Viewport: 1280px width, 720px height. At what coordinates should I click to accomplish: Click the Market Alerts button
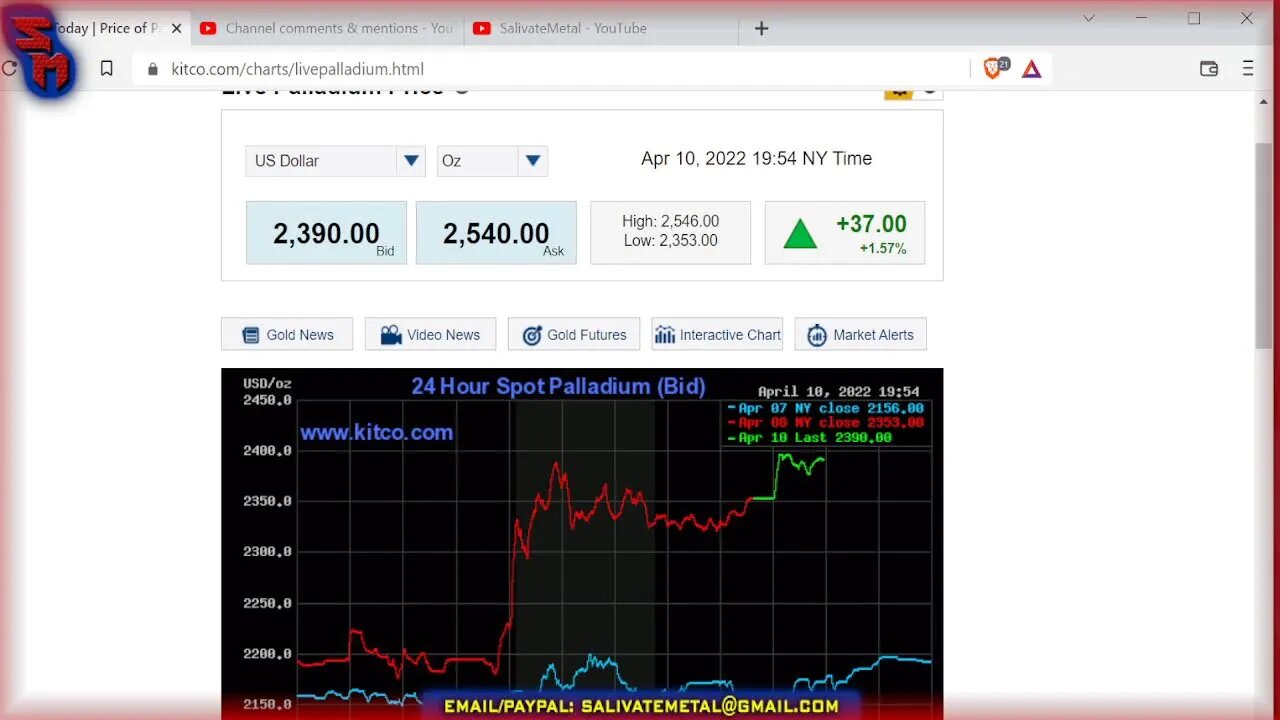(860, 334)
